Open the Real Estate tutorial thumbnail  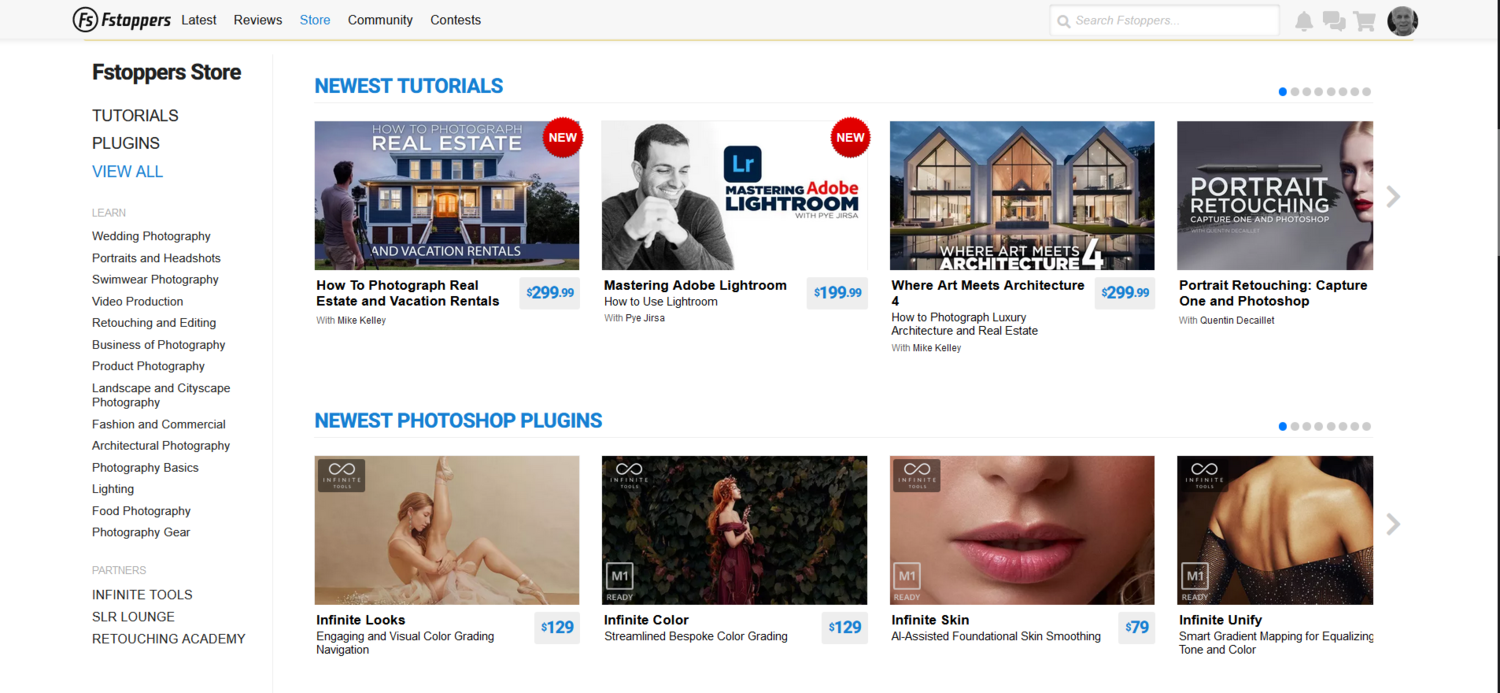[x=447, y=196]
